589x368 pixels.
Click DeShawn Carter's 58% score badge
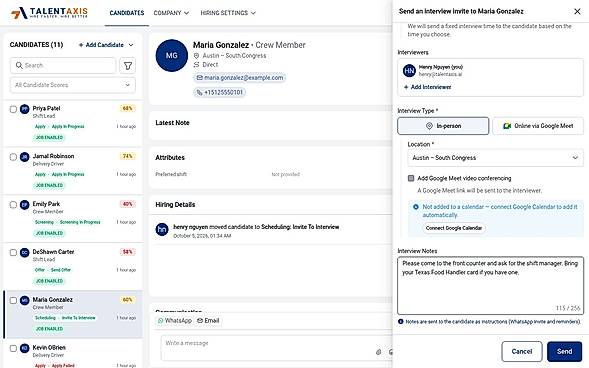tap(128, 252)
